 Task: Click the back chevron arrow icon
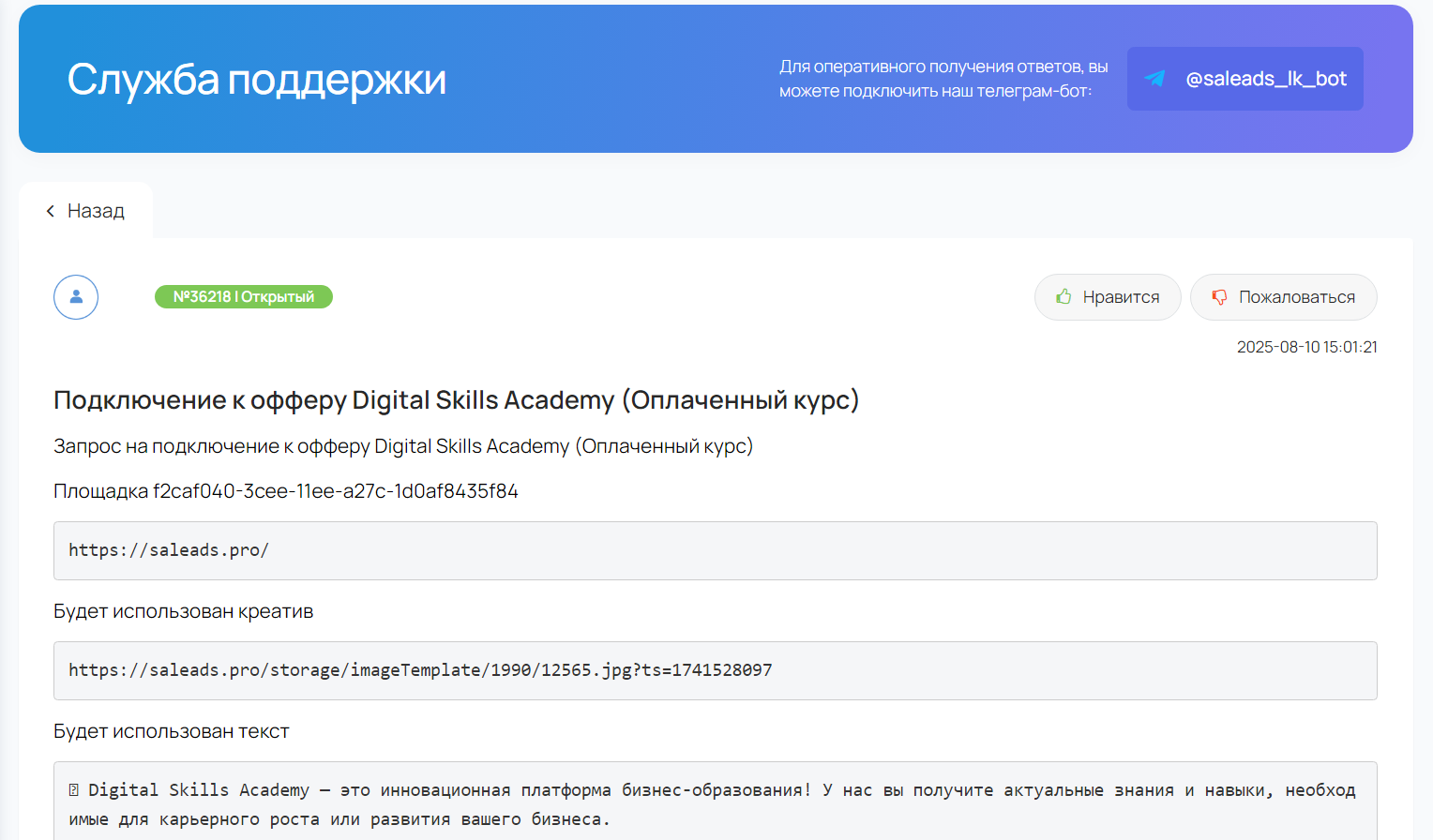click(51, 211)
